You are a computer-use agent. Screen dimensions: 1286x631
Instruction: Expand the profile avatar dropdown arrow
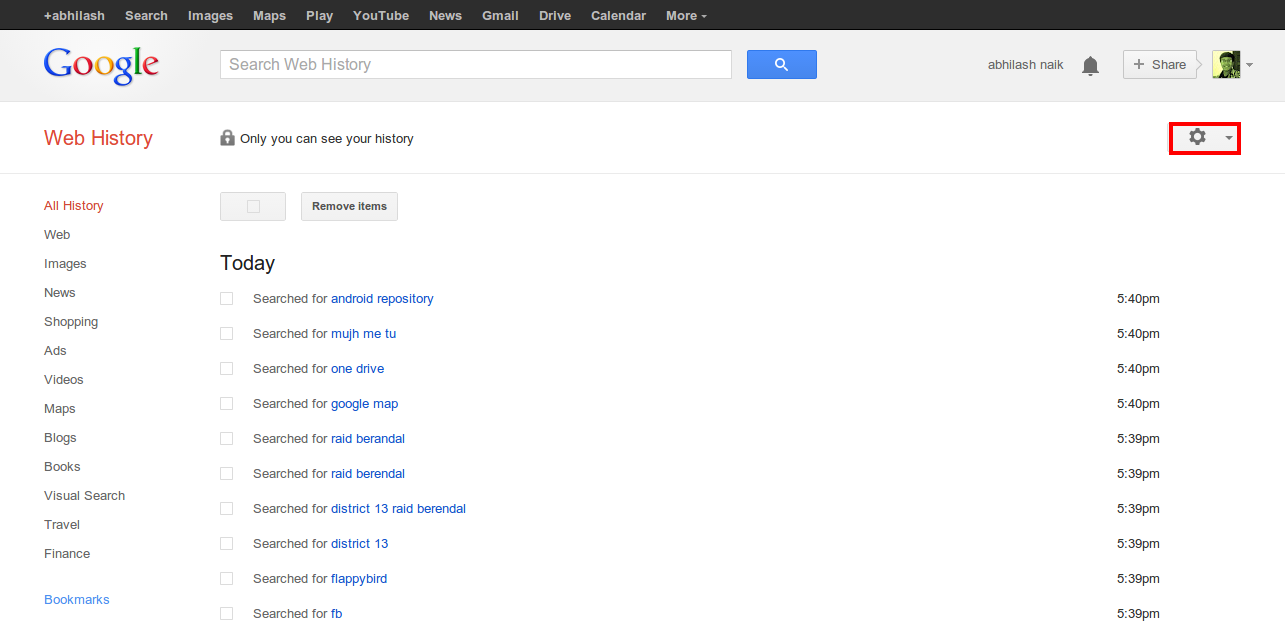pyautogui.click(x=1249, y=64)
